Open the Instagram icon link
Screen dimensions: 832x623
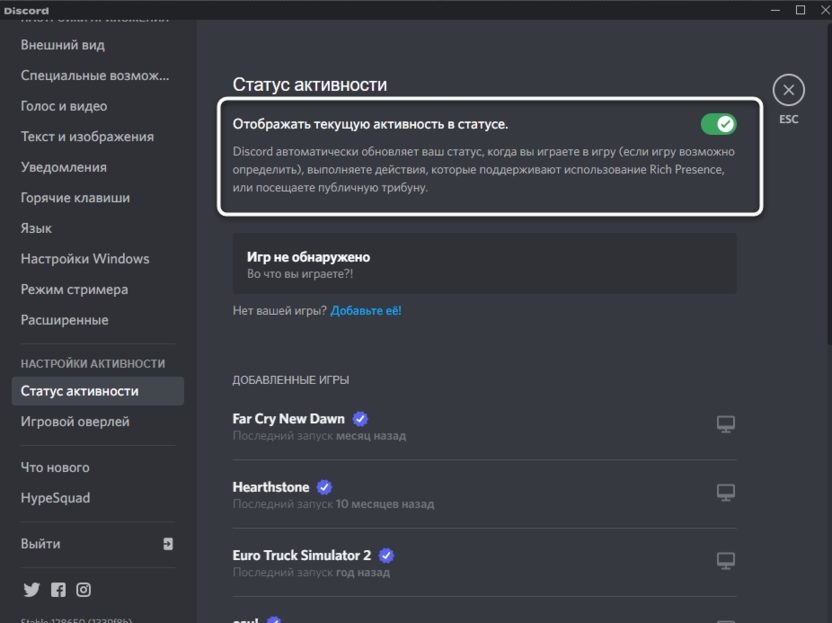(x=84, y=590)
